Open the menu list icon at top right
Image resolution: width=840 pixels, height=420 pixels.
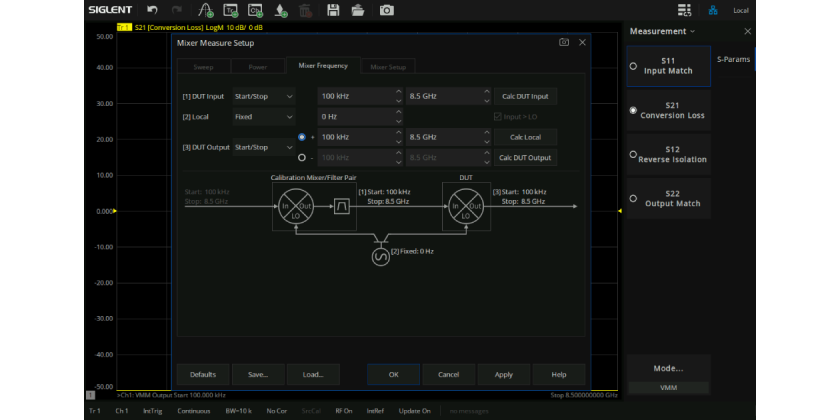coord(684,10)
